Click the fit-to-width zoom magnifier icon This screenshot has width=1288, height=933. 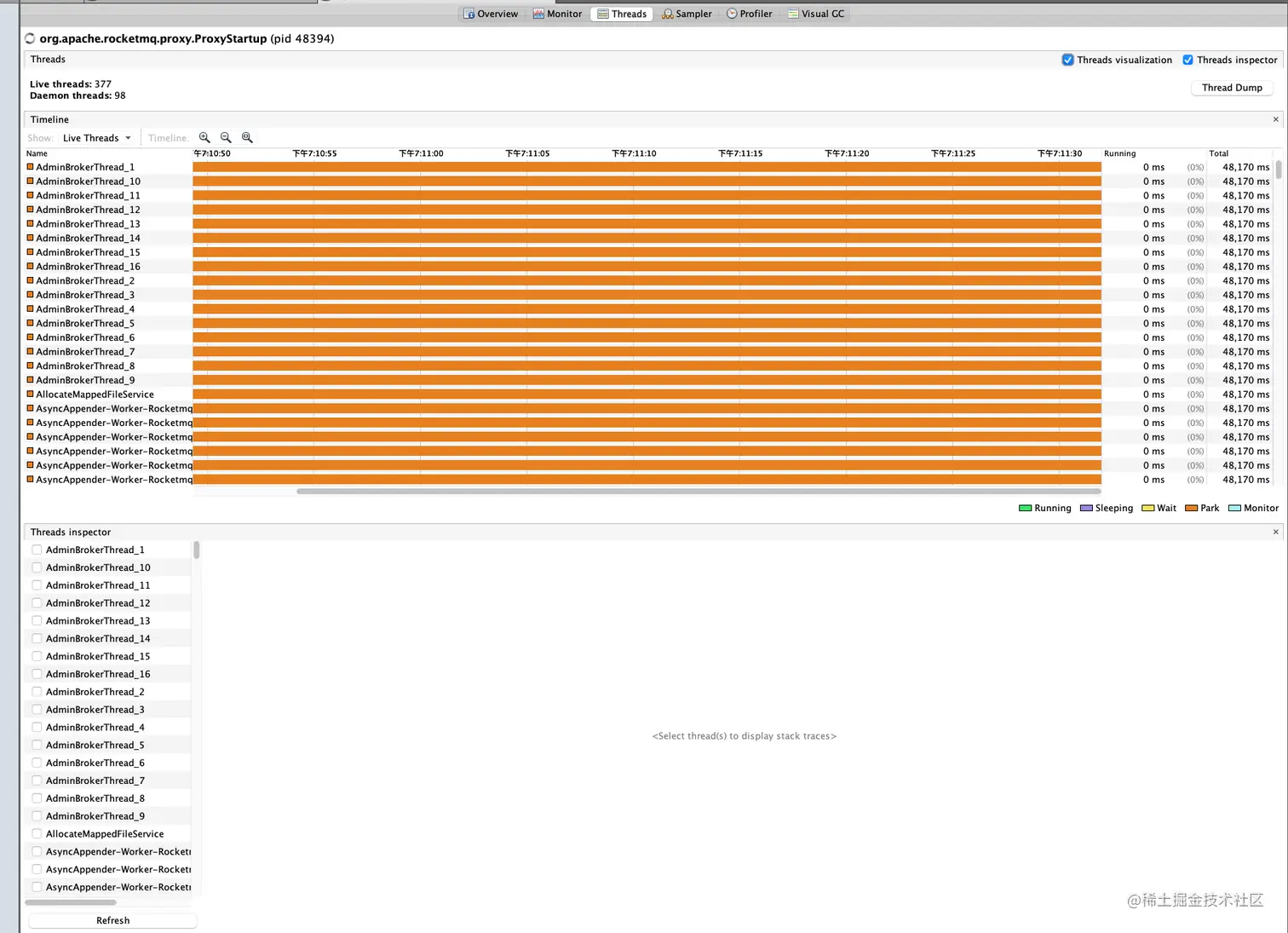coord(247,137)
